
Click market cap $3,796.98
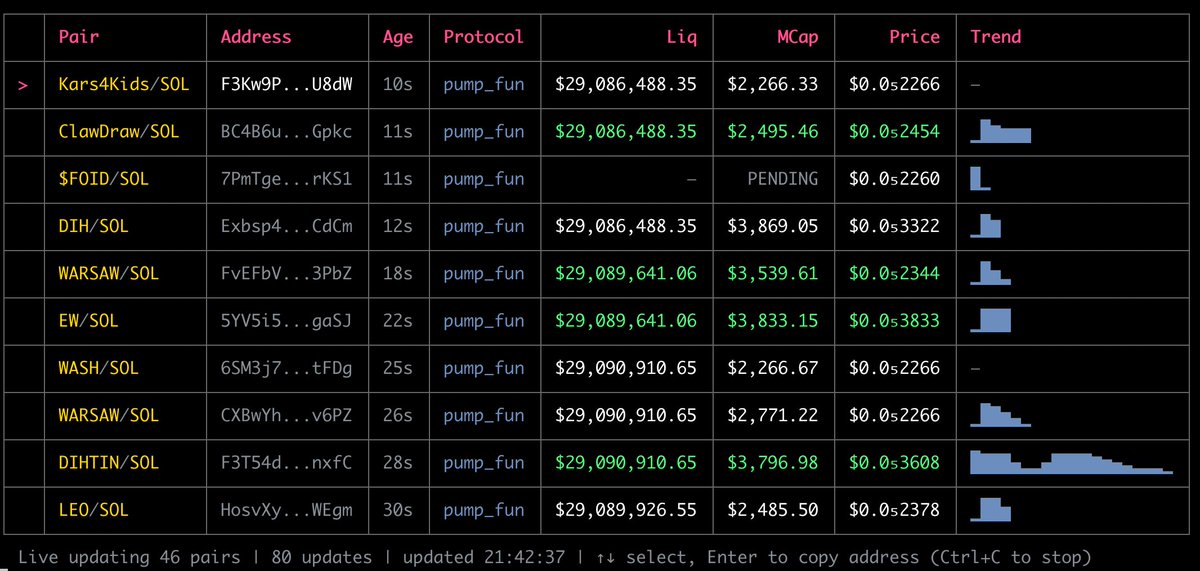pos(773,463)
